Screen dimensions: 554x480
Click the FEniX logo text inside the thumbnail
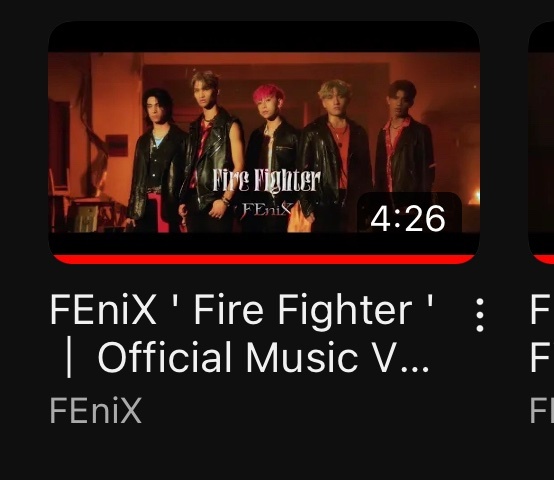[x=267, y=211]
